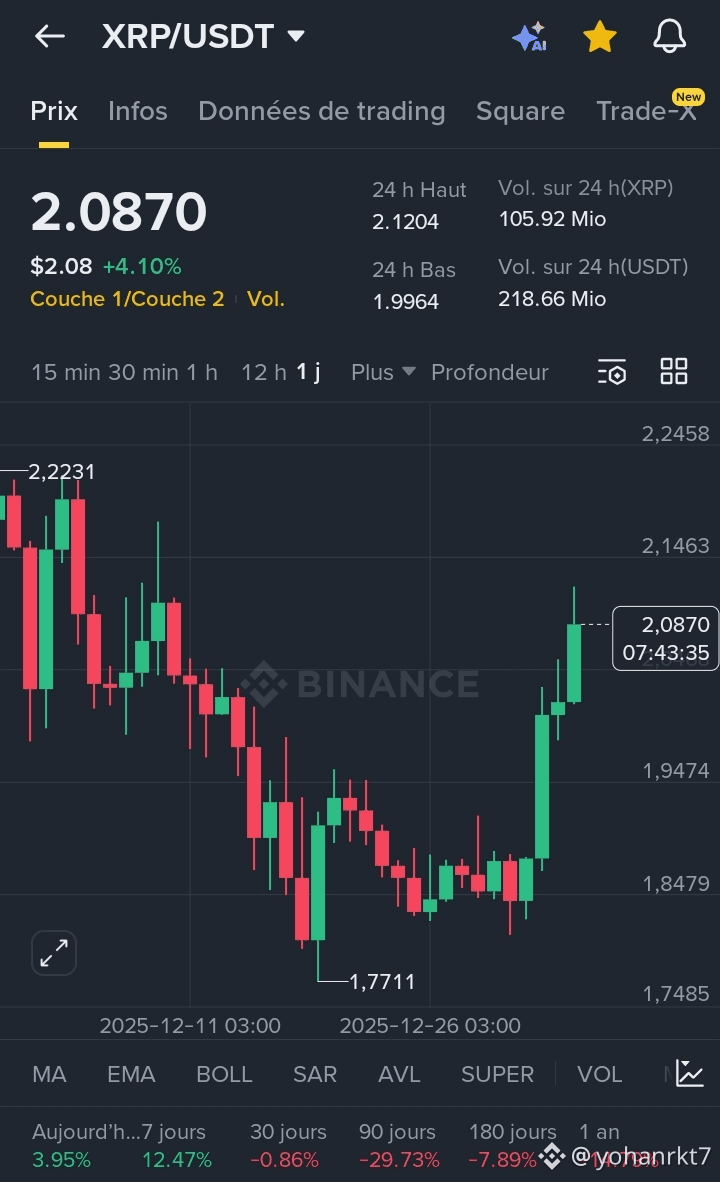Select the 15 min timeframe
Viewport: 720px width, 1182px height.
66,372
